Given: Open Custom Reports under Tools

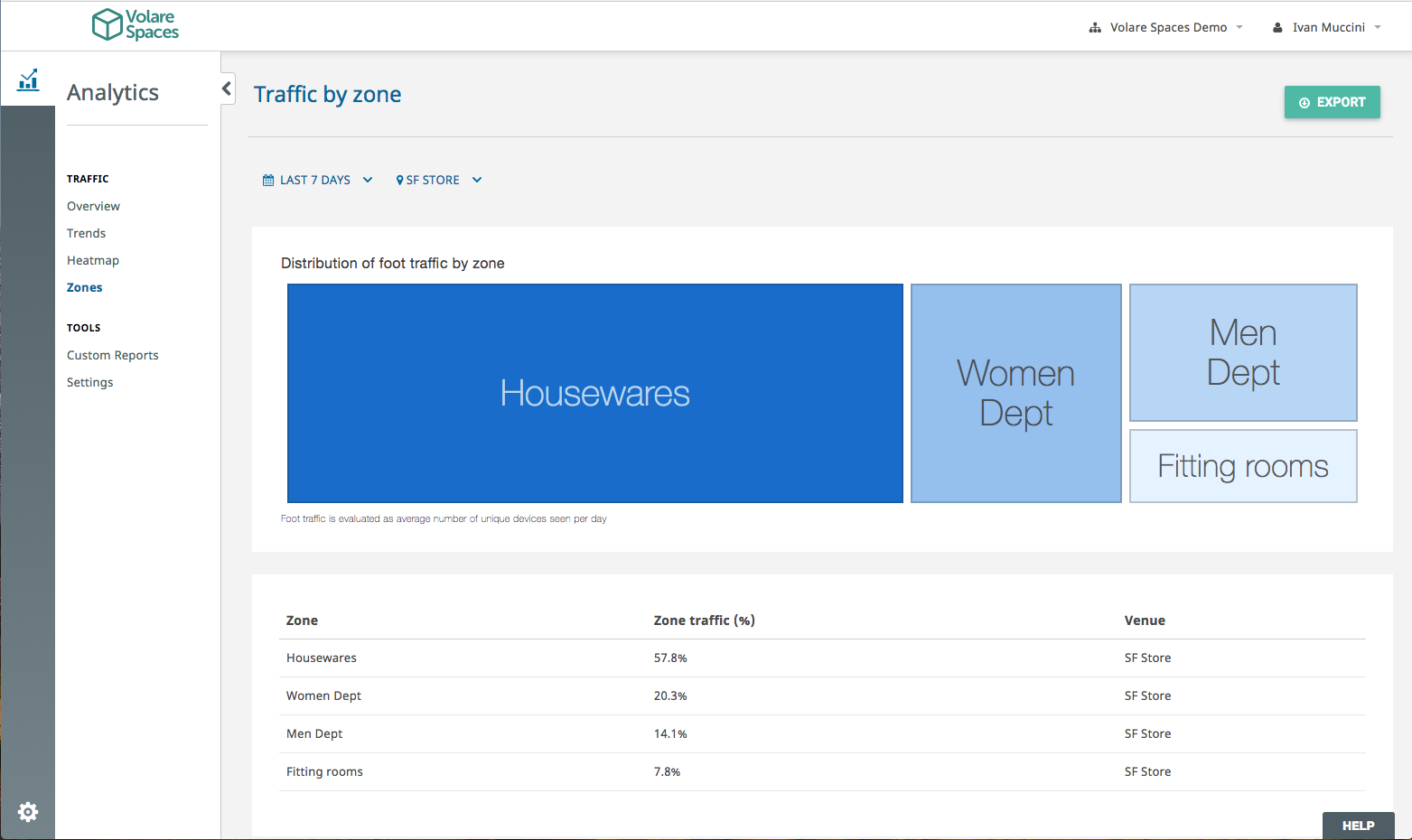Looking at the screenshot, I should click(113, 355).
